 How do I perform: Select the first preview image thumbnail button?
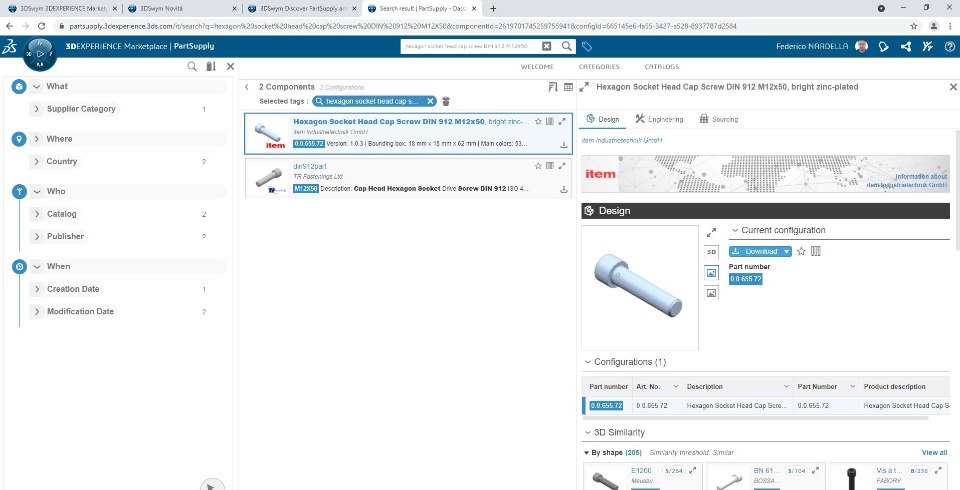coord(711,273)
